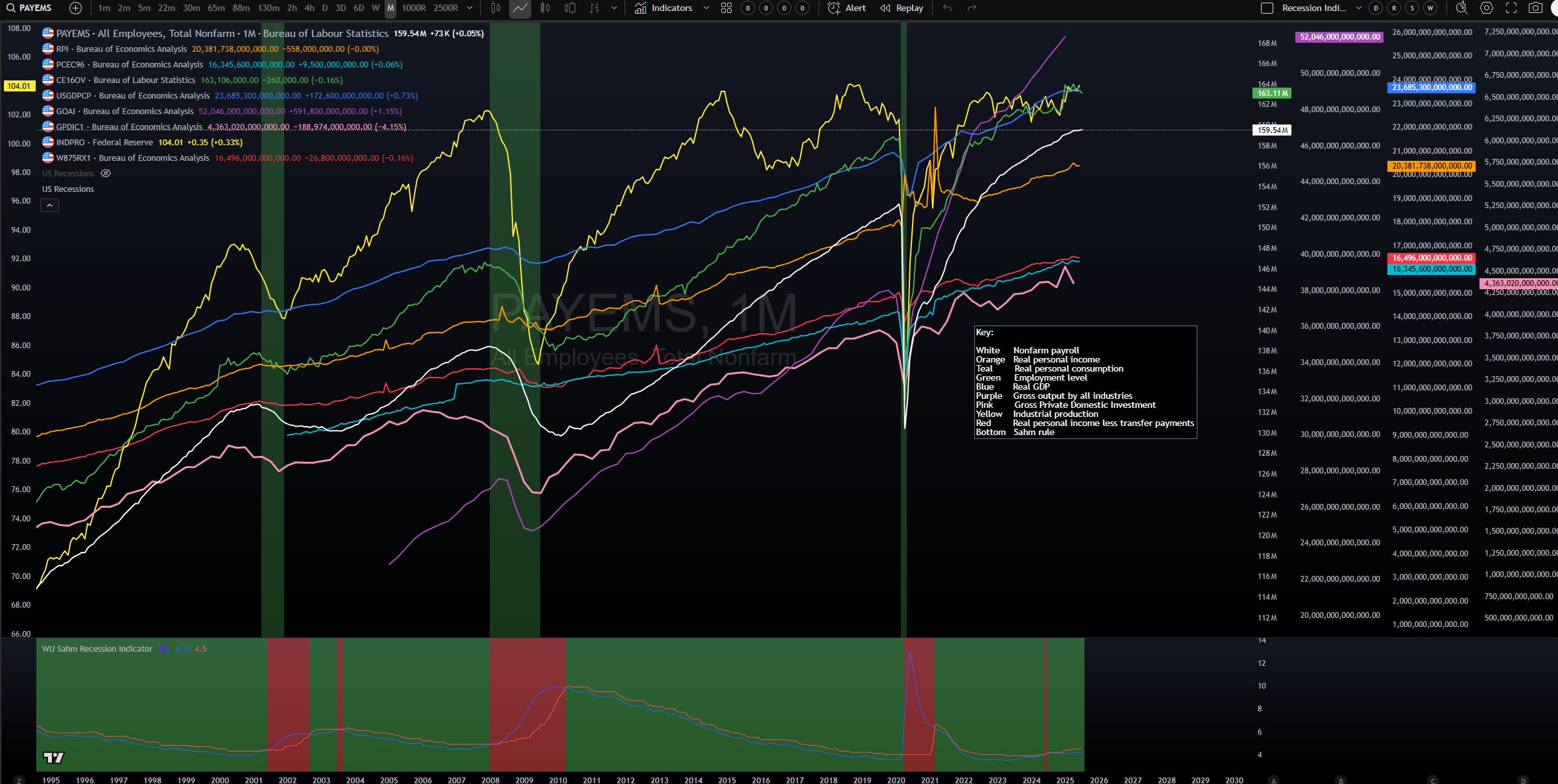Toggle layout checkbox beside Recession Indi...

click(x=1267, y=8)
